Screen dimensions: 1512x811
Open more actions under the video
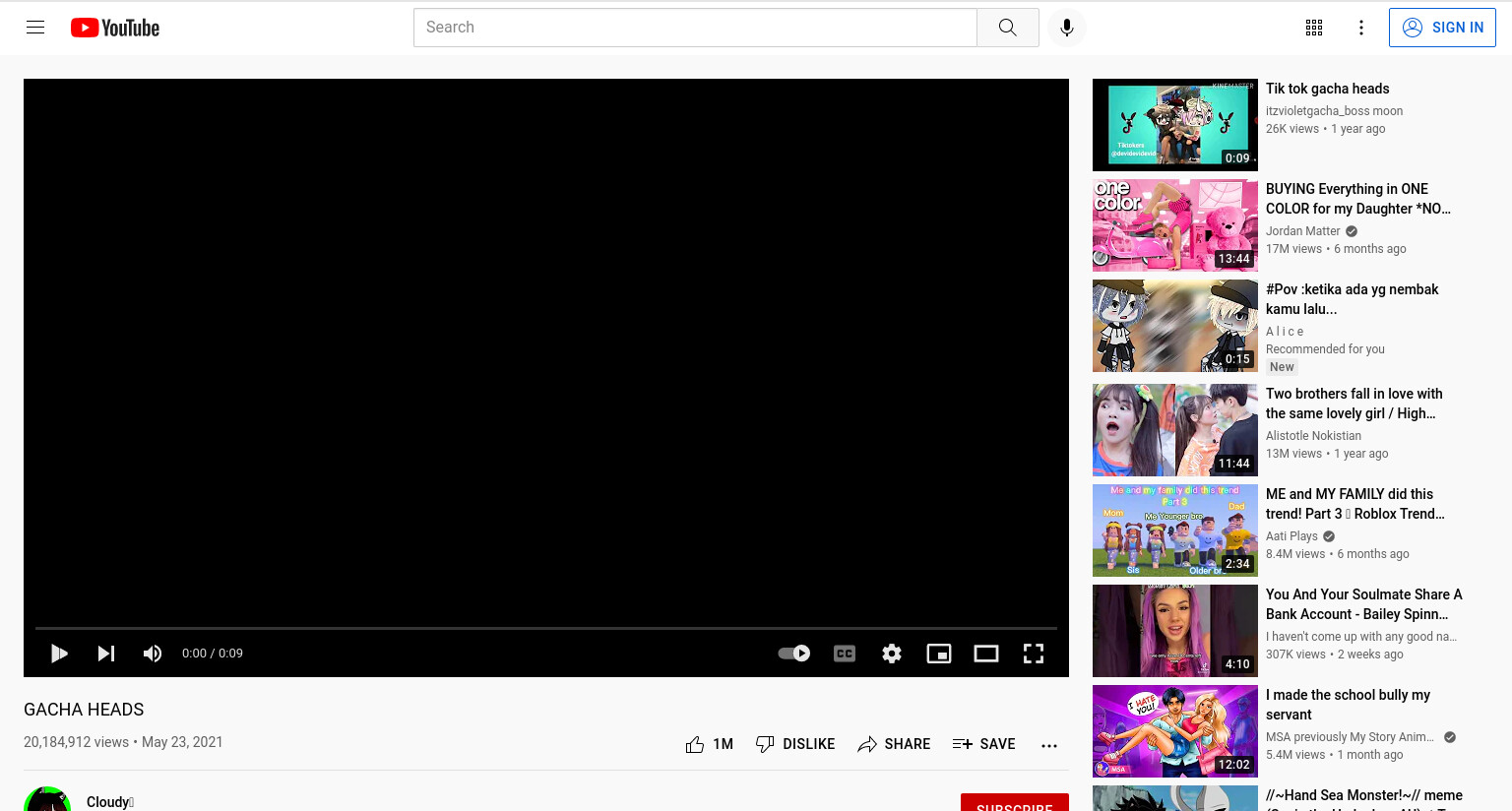(x=1049, y=745)
